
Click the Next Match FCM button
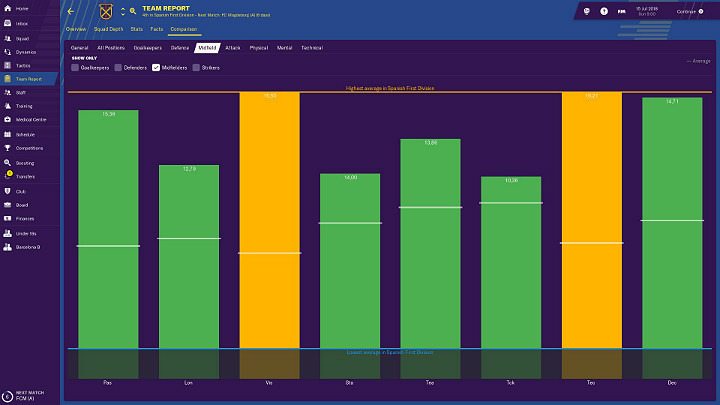coord(25,396)
